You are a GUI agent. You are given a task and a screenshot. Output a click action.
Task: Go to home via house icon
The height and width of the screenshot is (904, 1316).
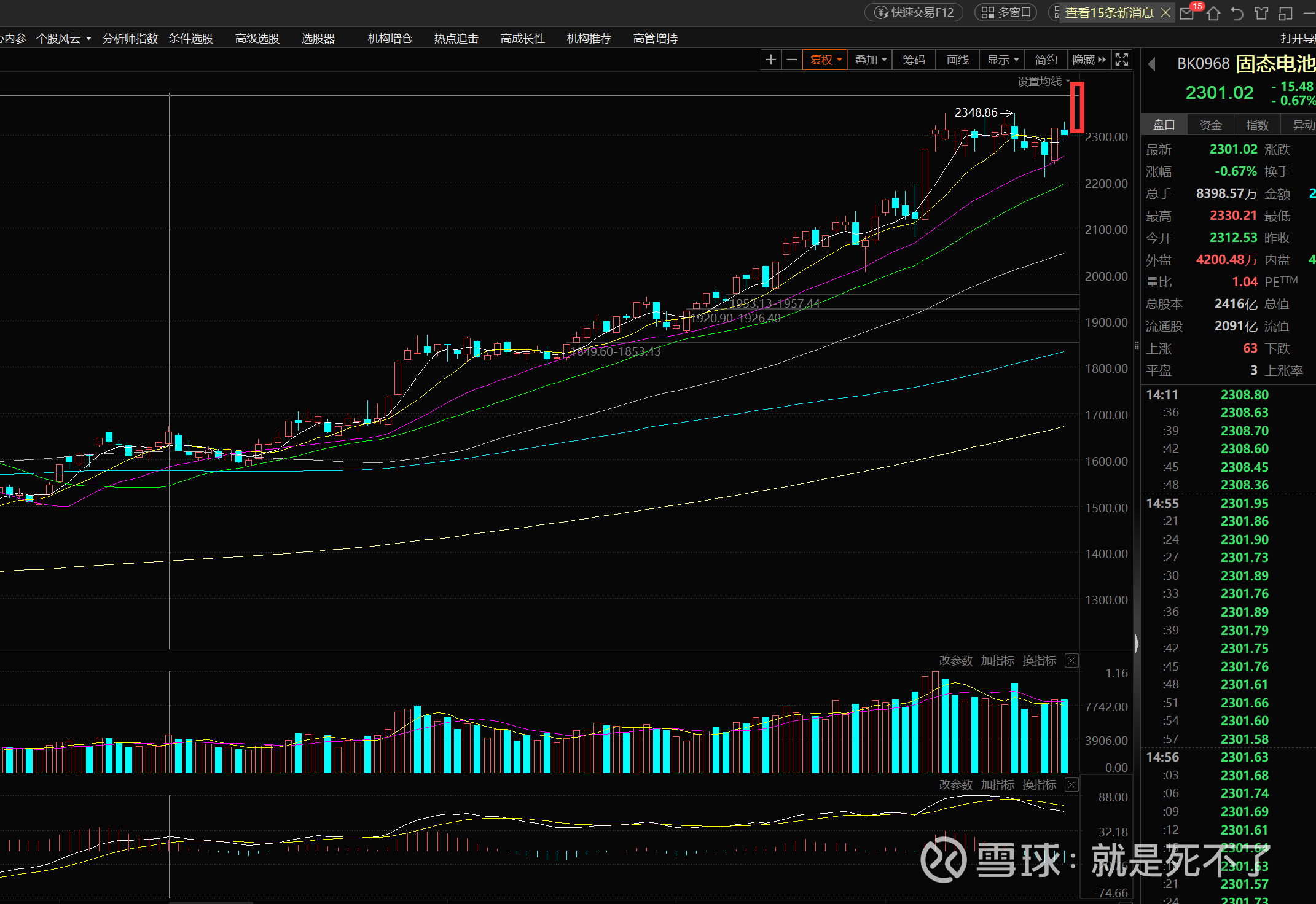pyautogui.click(x=1213, y=13)
